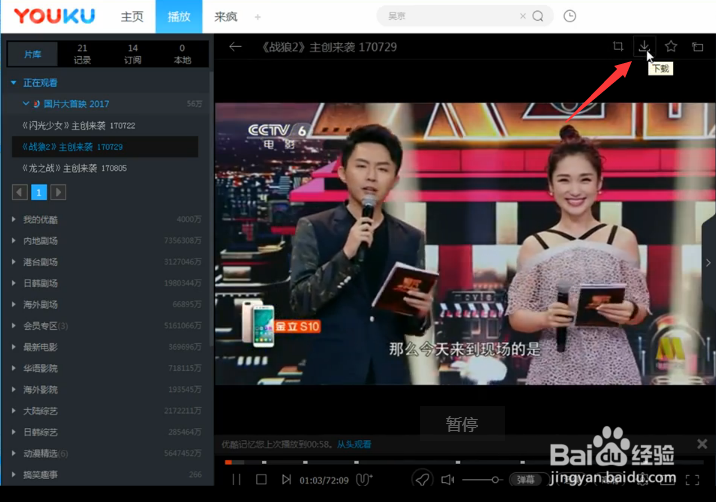Click the search magnifier icon
This screenshot has height=502, width=716.
point(538,16)
